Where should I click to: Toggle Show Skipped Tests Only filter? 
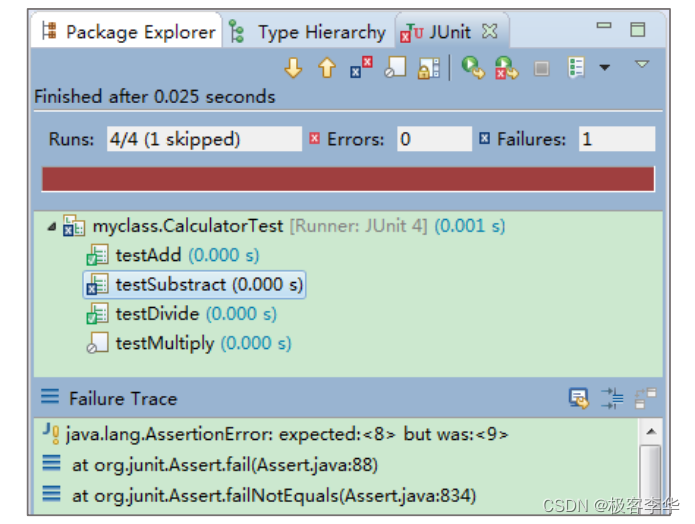point(395,67)
